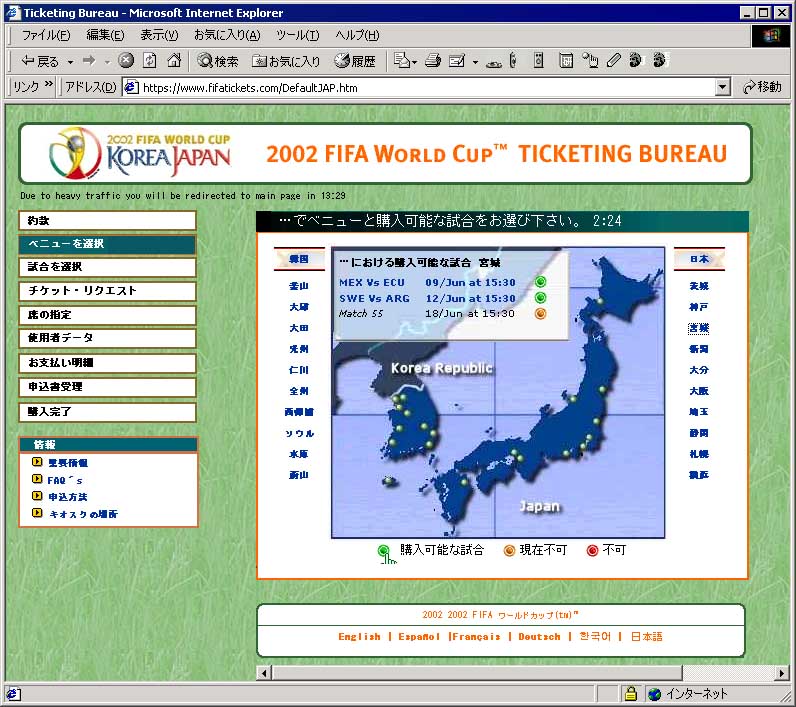796x707 pixels.
Task: Switch language to 日本語
Action: [646, 636]
